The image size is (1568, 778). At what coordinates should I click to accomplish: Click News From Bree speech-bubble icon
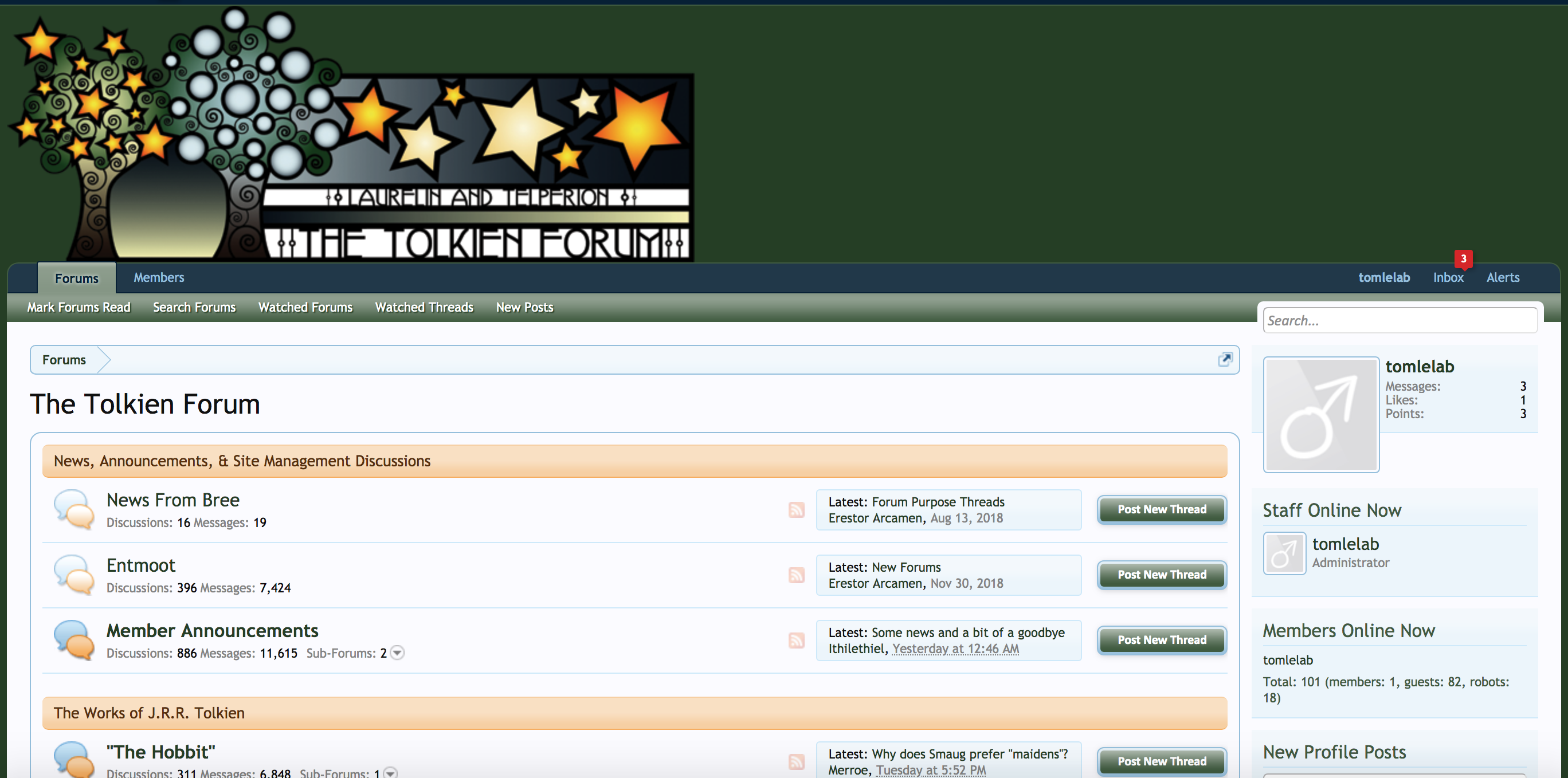(74, 509)
